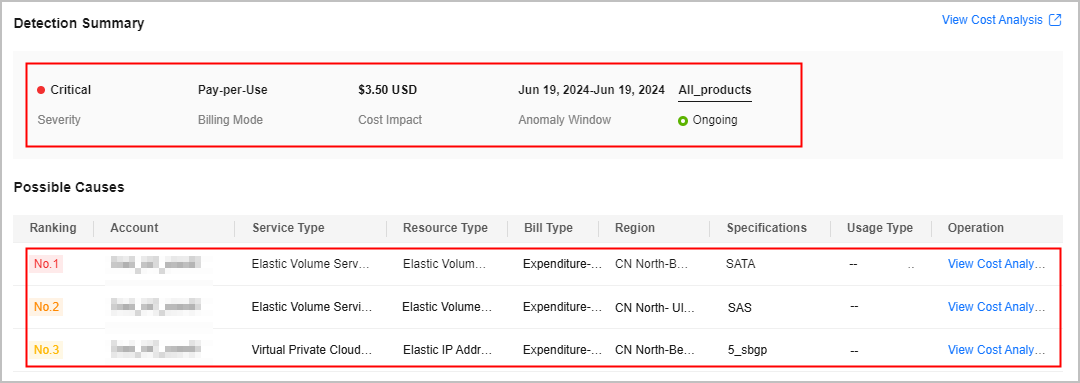Click the green Ongoing status icon
Image resolution: width=1080 pixels, height=383 pixels.
[x=683, y=121]
